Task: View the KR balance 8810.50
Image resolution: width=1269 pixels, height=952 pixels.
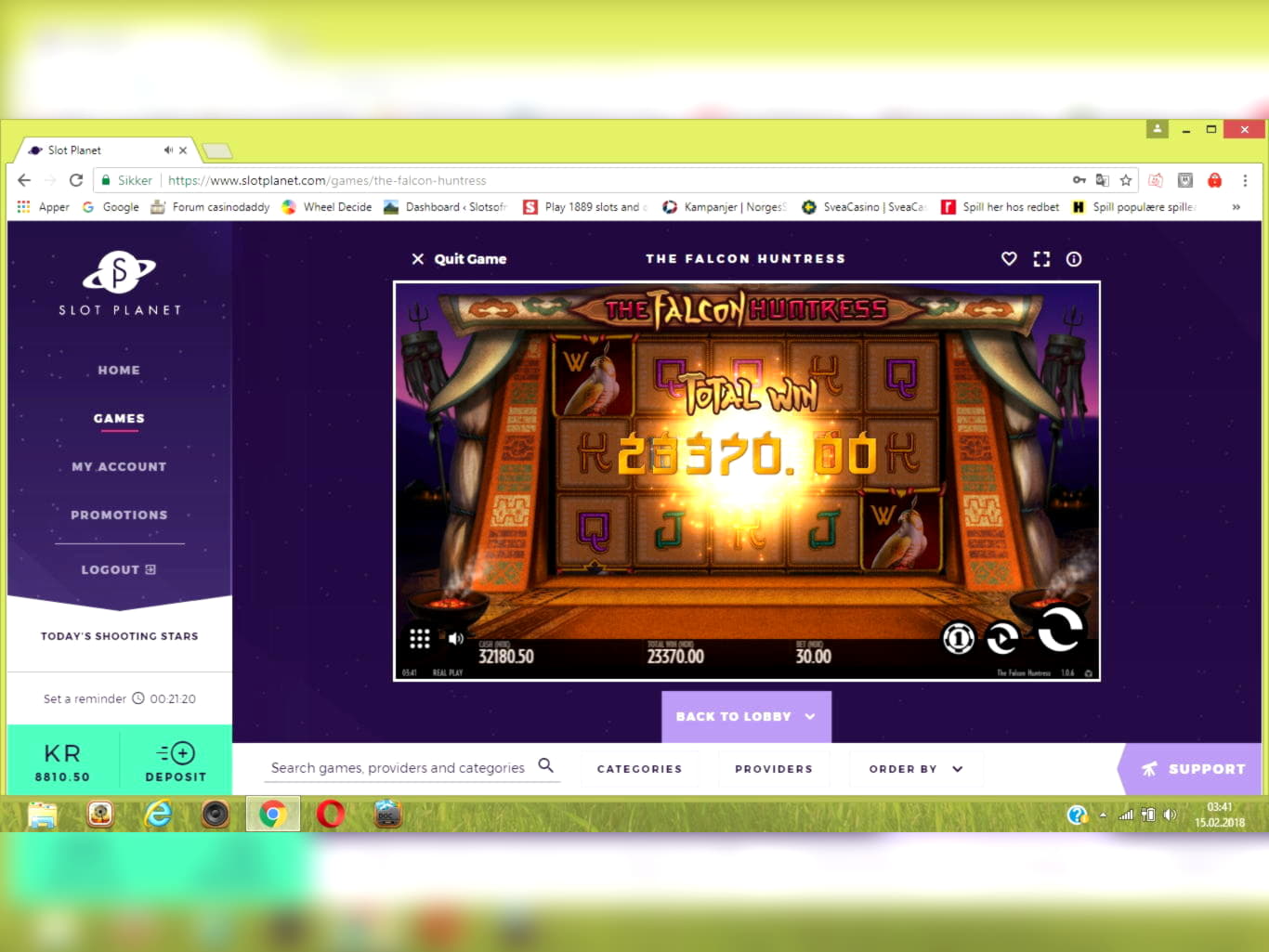Action: coord(62,762)
